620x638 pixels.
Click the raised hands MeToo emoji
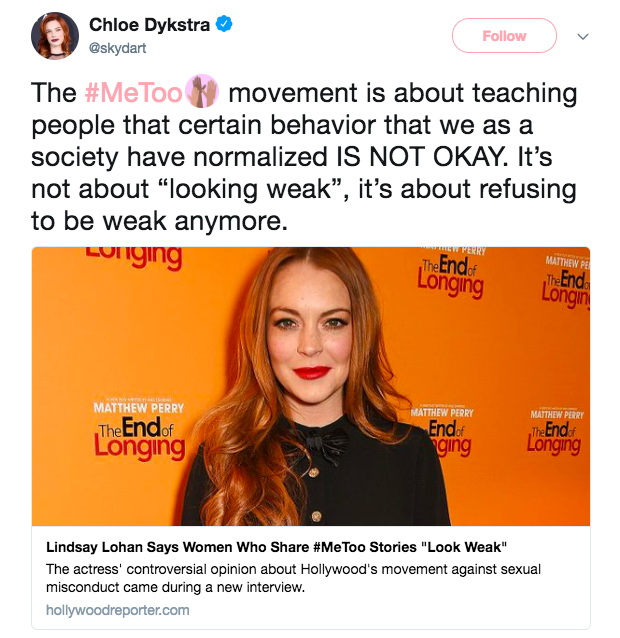click(x=202, y=91)
